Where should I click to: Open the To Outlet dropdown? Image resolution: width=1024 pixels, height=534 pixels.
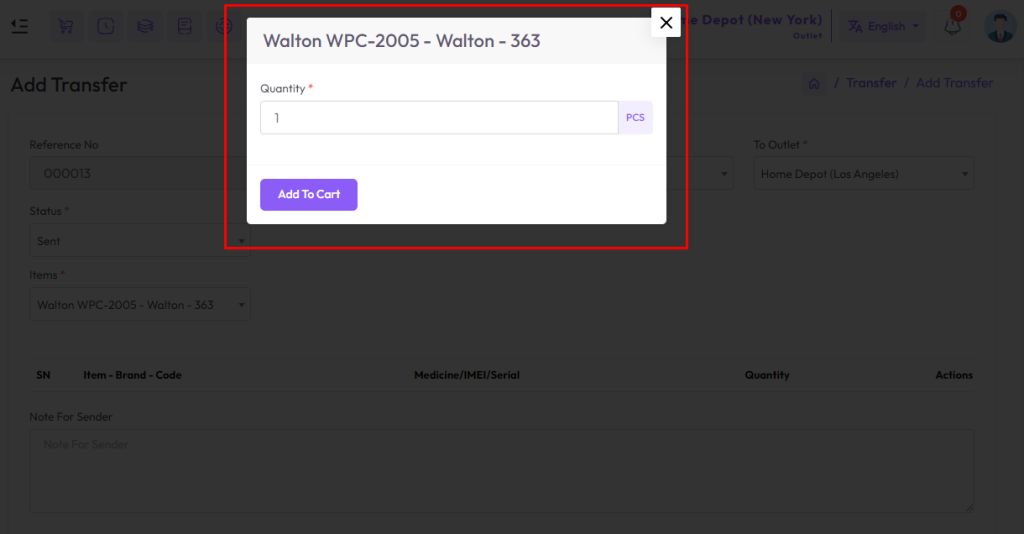pyautogui.click(x=863, y=174)
